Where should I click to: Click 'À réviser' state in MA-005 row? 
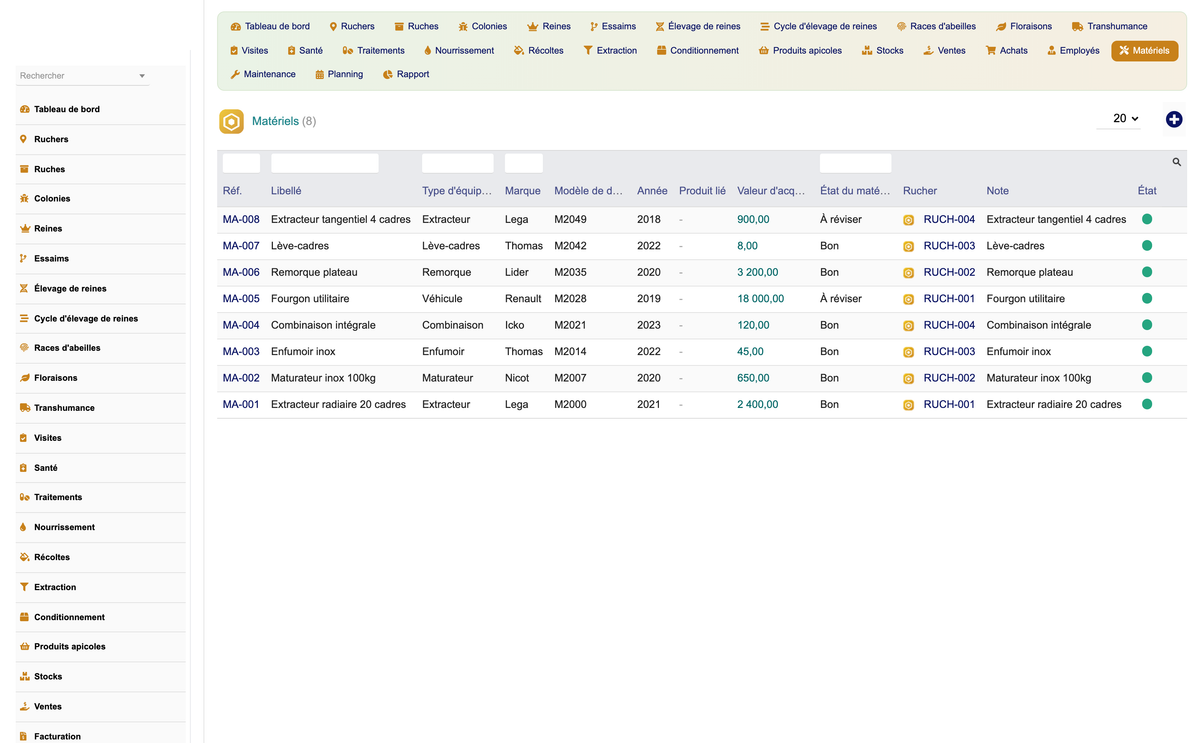click(841, 299)
